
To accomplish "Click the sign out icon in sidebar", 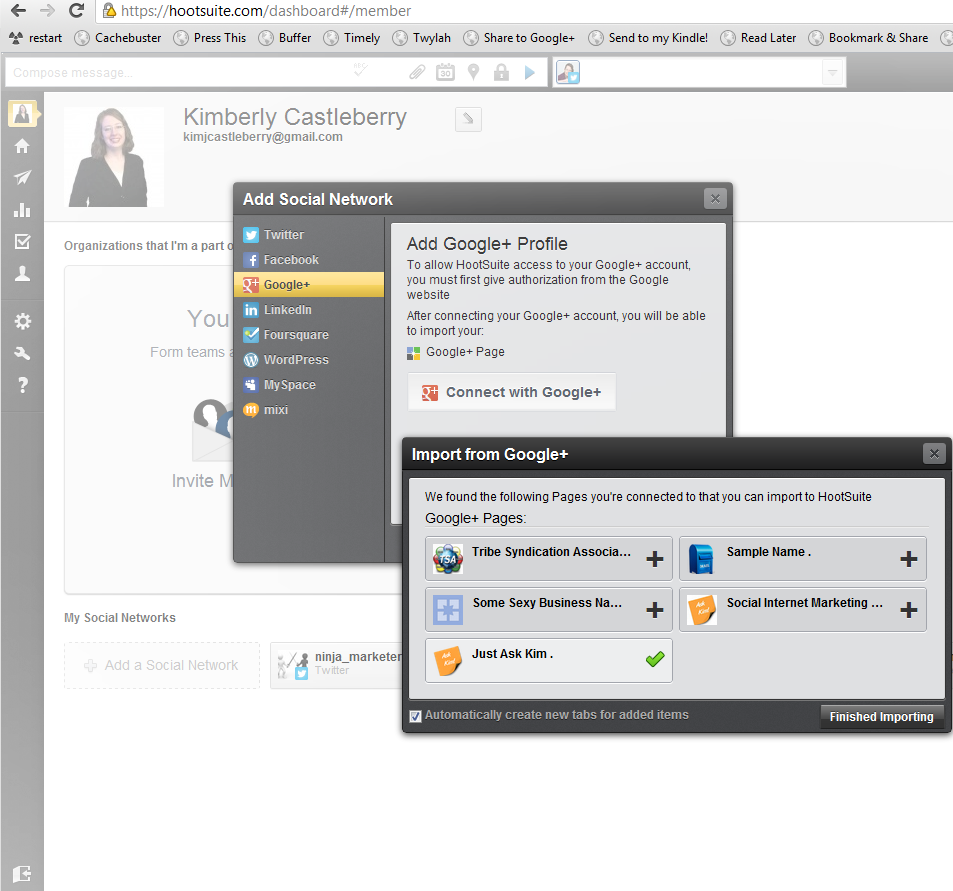I will click(x=22, y=874).
